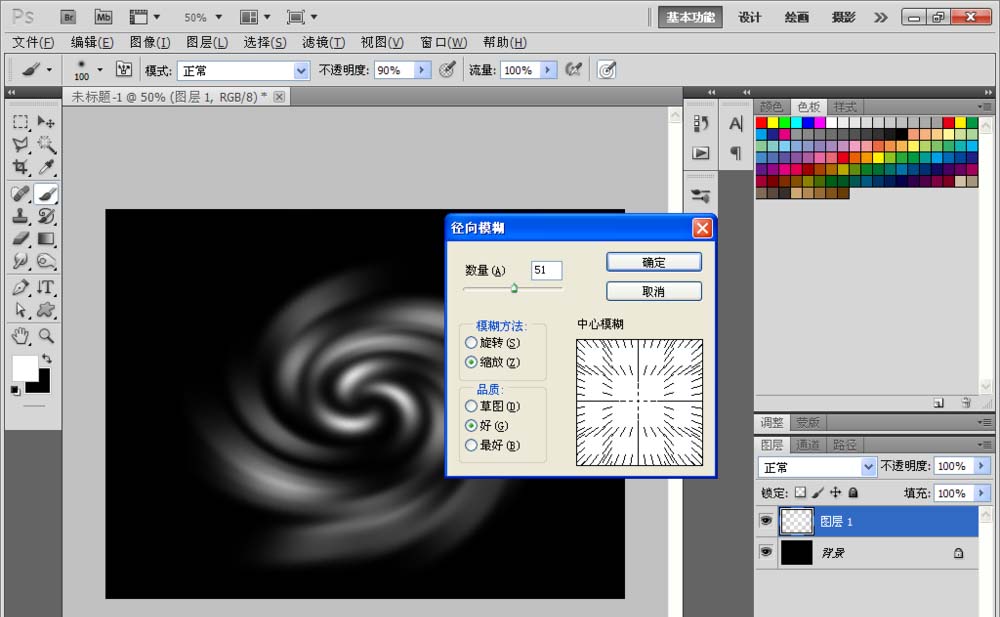This screenshot has height=617, width=1000.
Task: Toggle lock all for layer
Action: (x=853, y=492)
